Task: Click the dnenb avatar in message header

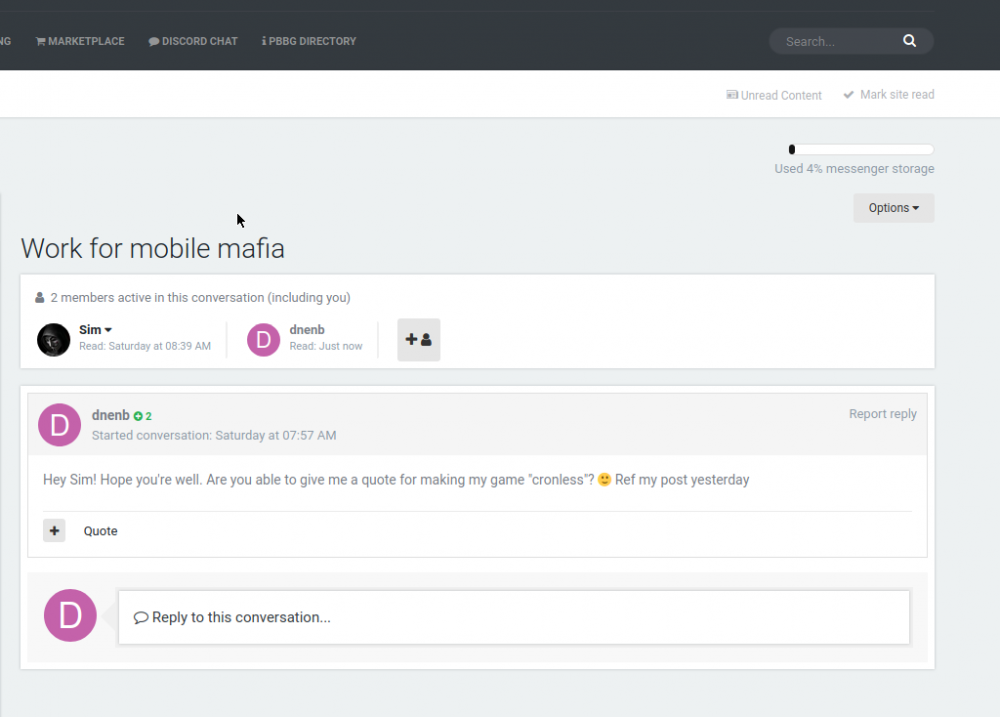Action: point(59,425)
